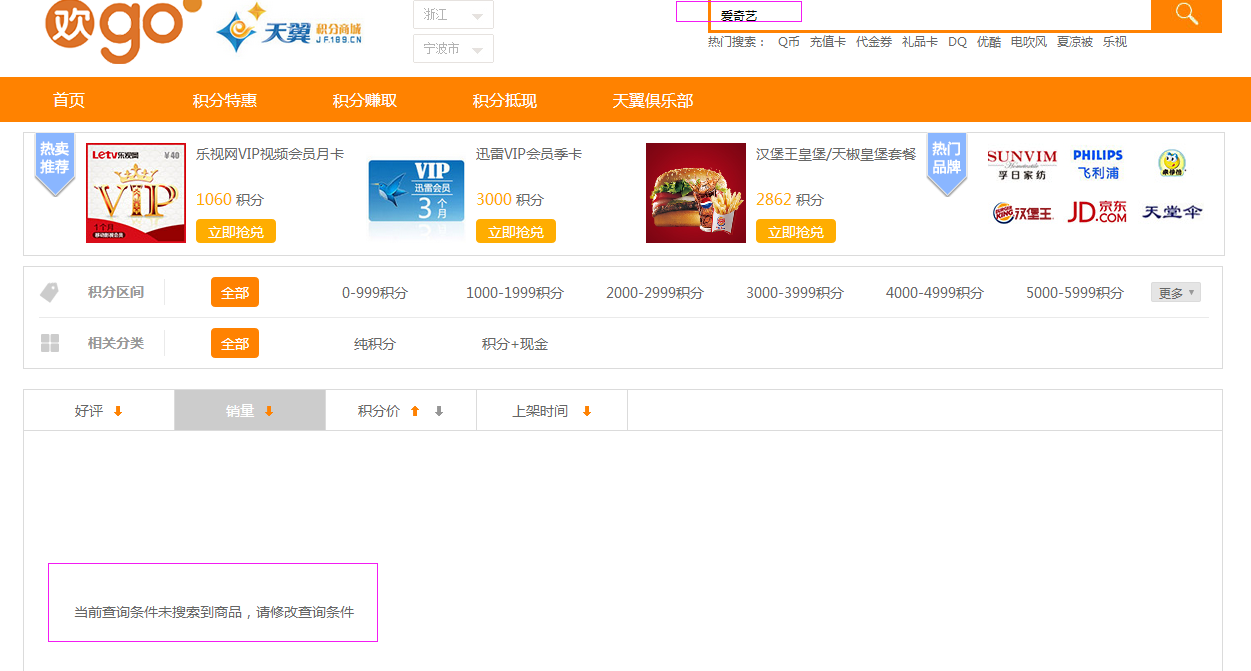Viewport: 1251px width, 671px height.
Task: Go to the 首页 nav item
Action: [69, 100]
